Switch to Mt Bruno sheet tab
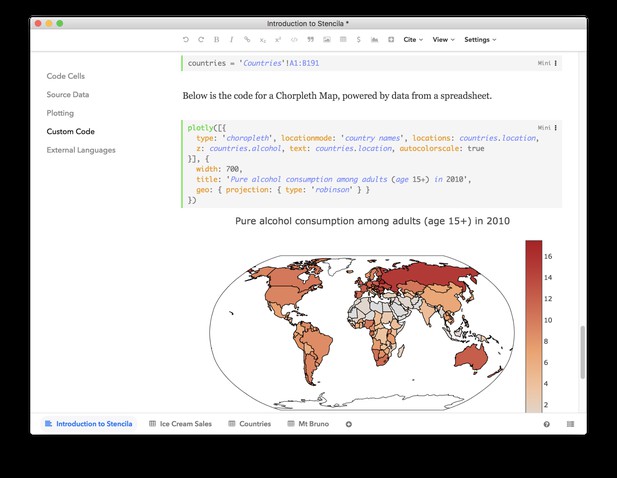The width and height of the screenshot is (617, 478). pos(308,424)
